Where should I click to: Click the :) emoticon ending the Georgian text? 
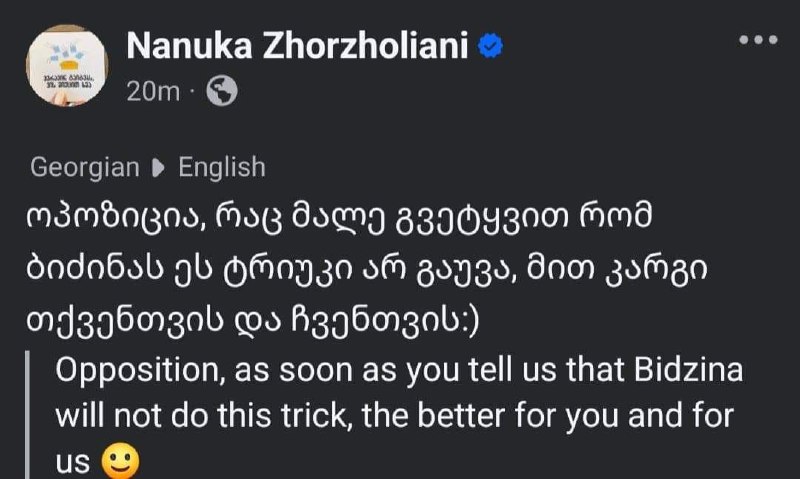click(471, 322)
